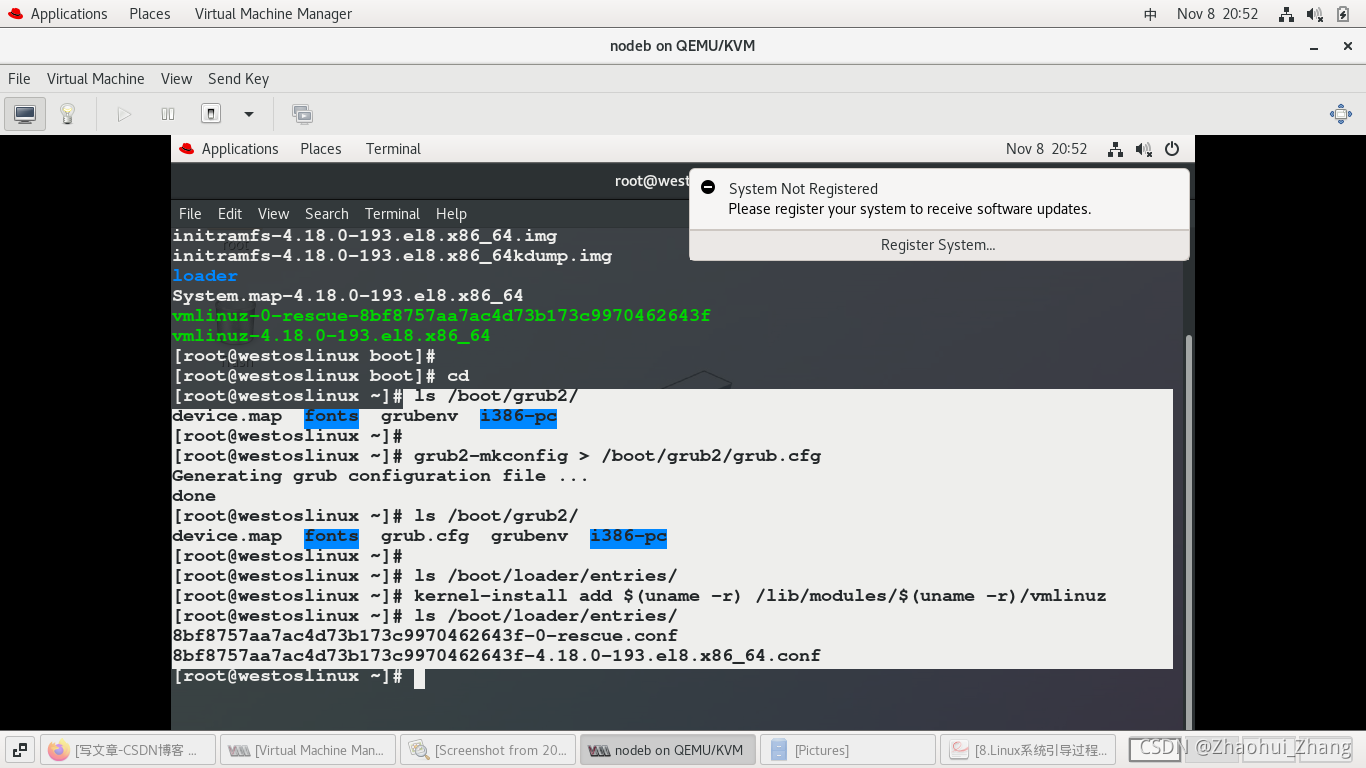Open the Virtual Machine menu
This screenshot has width=1366, height=768.
95,78
